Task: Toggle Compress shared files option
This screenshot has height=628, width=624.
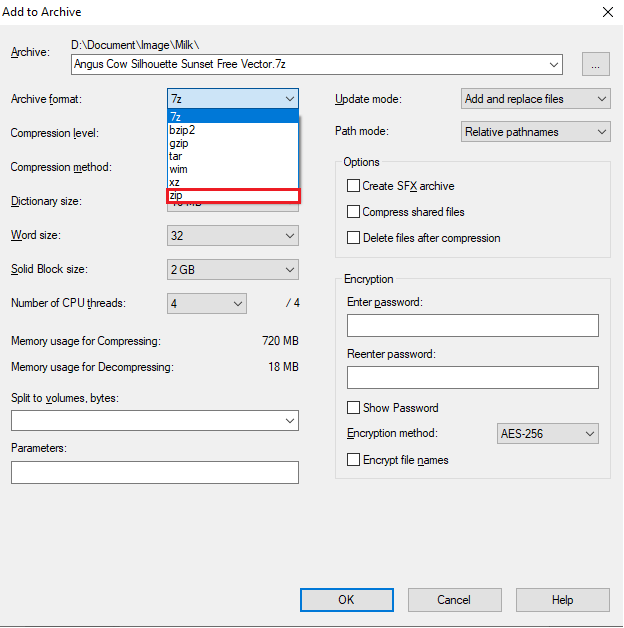Action: 353,212
